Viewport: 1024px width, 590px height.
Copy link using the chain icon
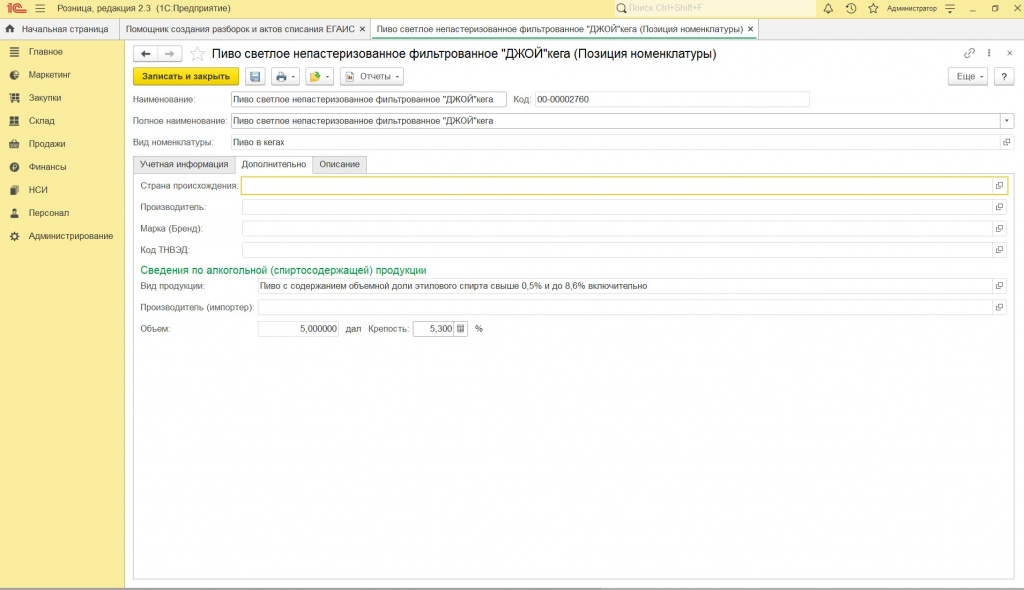[970, 53]
